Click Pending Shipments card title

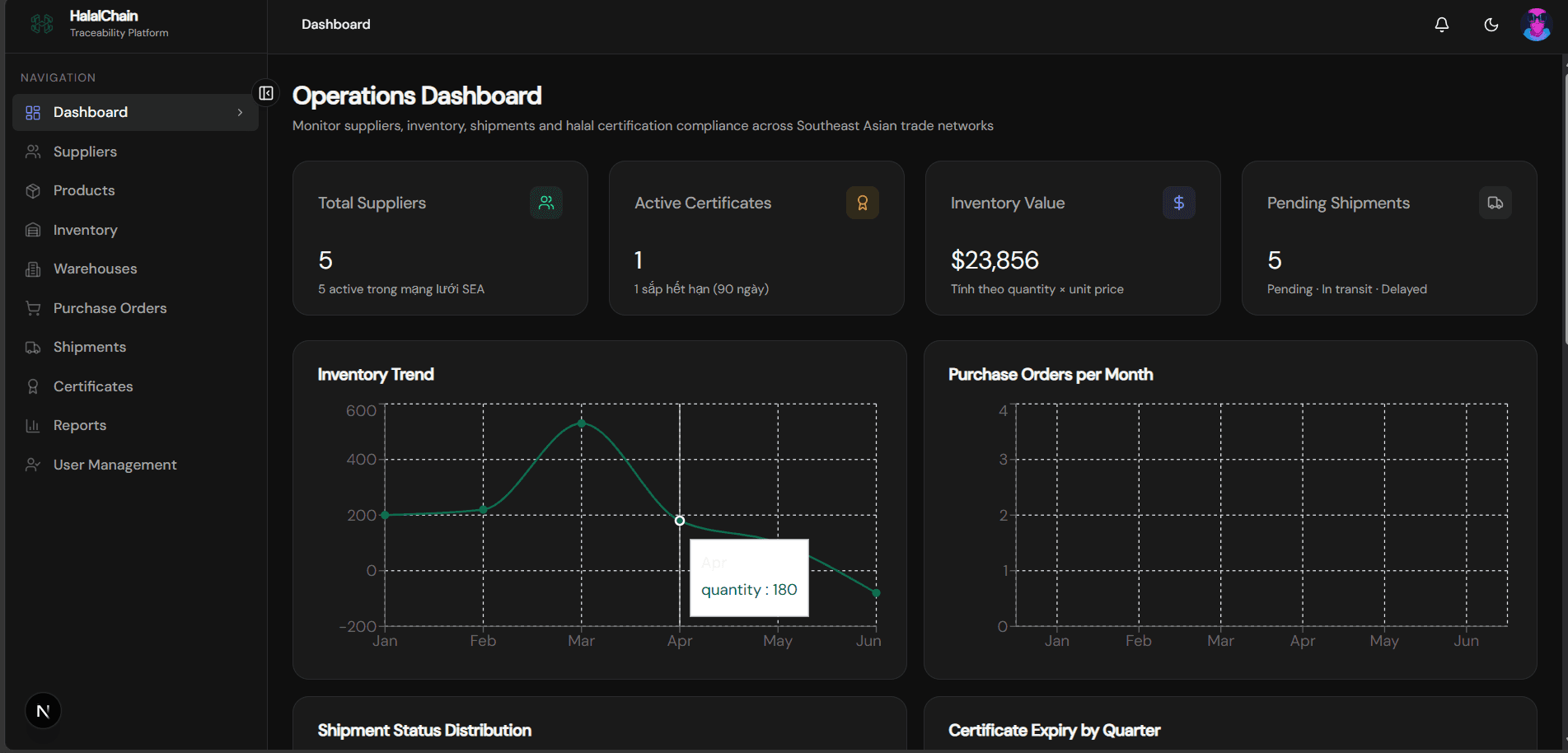(x=1338, y=203)
